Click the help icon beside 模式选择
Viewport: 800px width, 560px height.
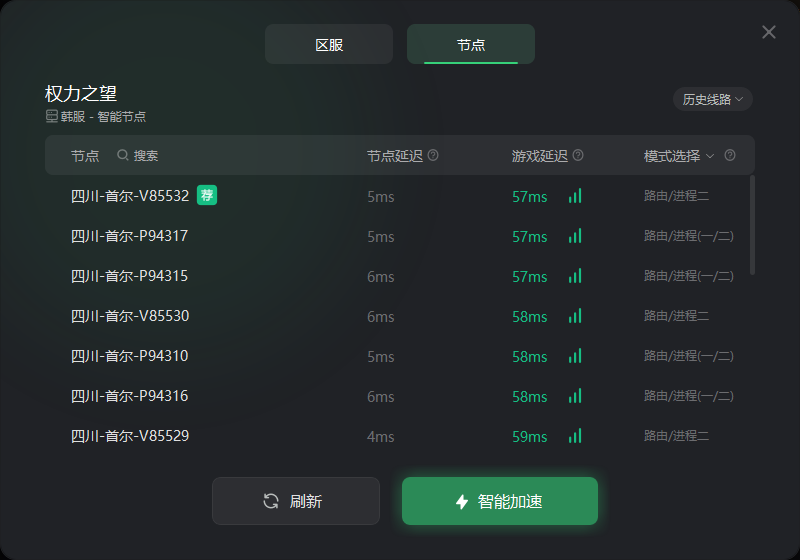(730, 155)
